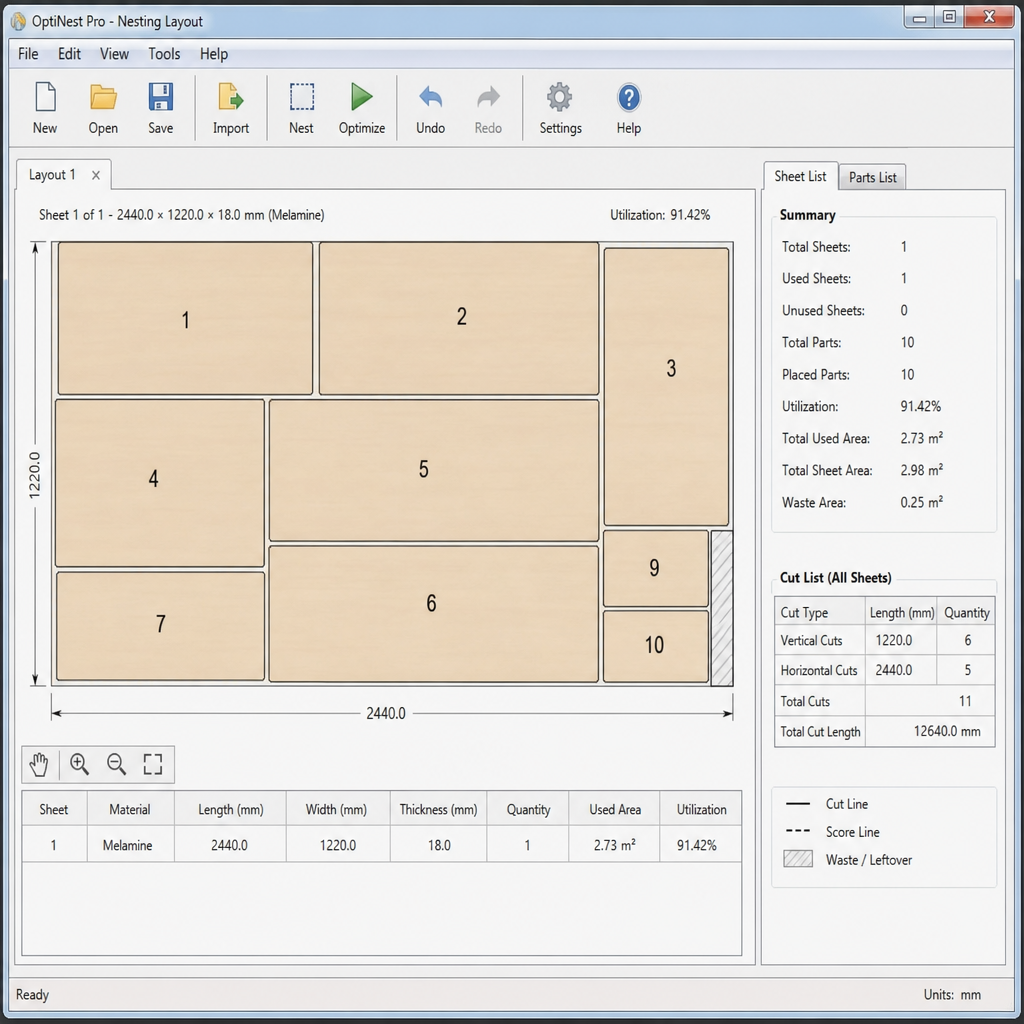This screenshot has height=1024, width=1024.
Task: Sort by the Utilization column header
Action: (701, 809)
